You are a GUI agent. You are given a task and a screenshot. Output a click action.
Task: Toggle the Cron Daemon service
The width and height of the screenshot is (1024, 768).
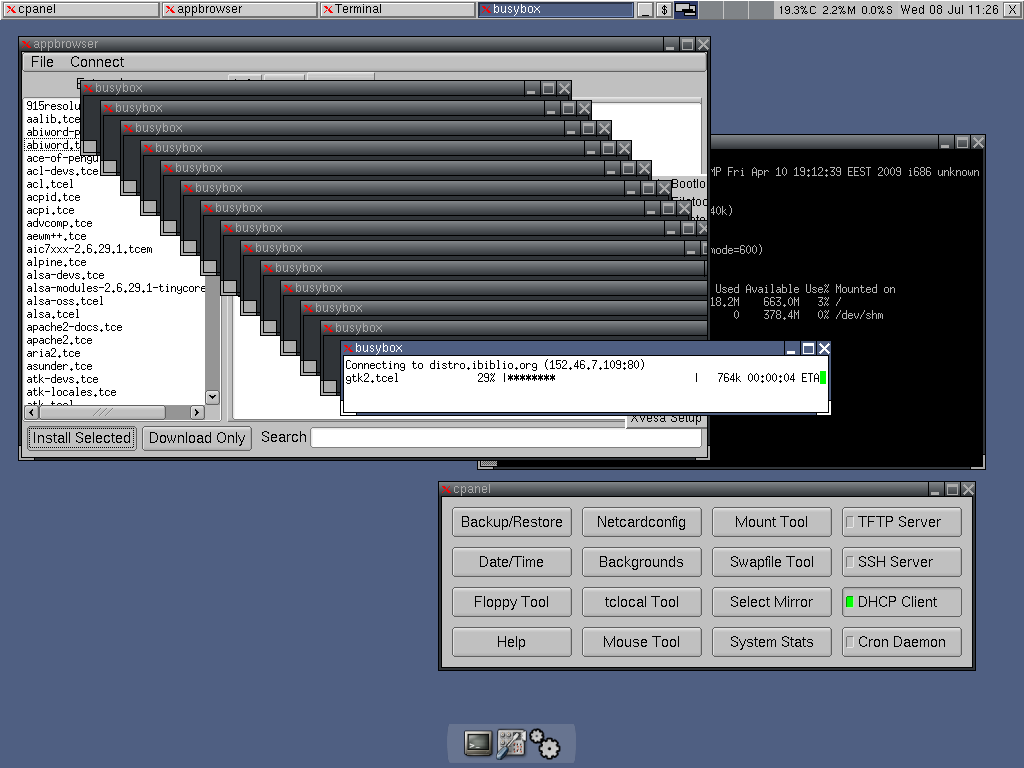click(x=902, y=642)
